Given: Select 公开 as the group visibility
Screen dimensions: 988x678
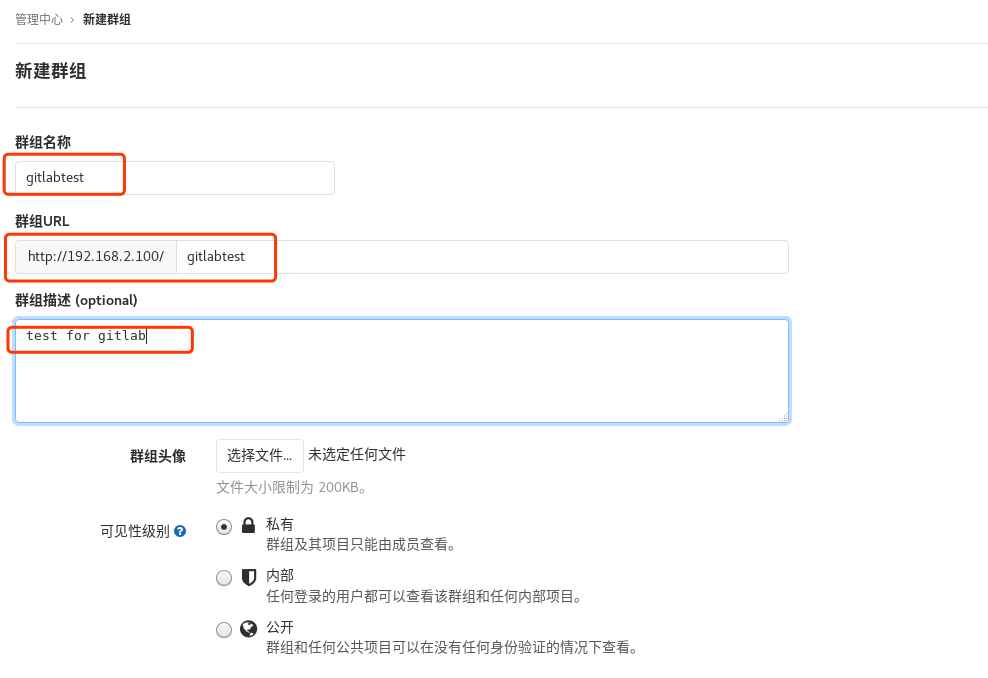Looking at the screenshot, I should click(x=224, y=629).
